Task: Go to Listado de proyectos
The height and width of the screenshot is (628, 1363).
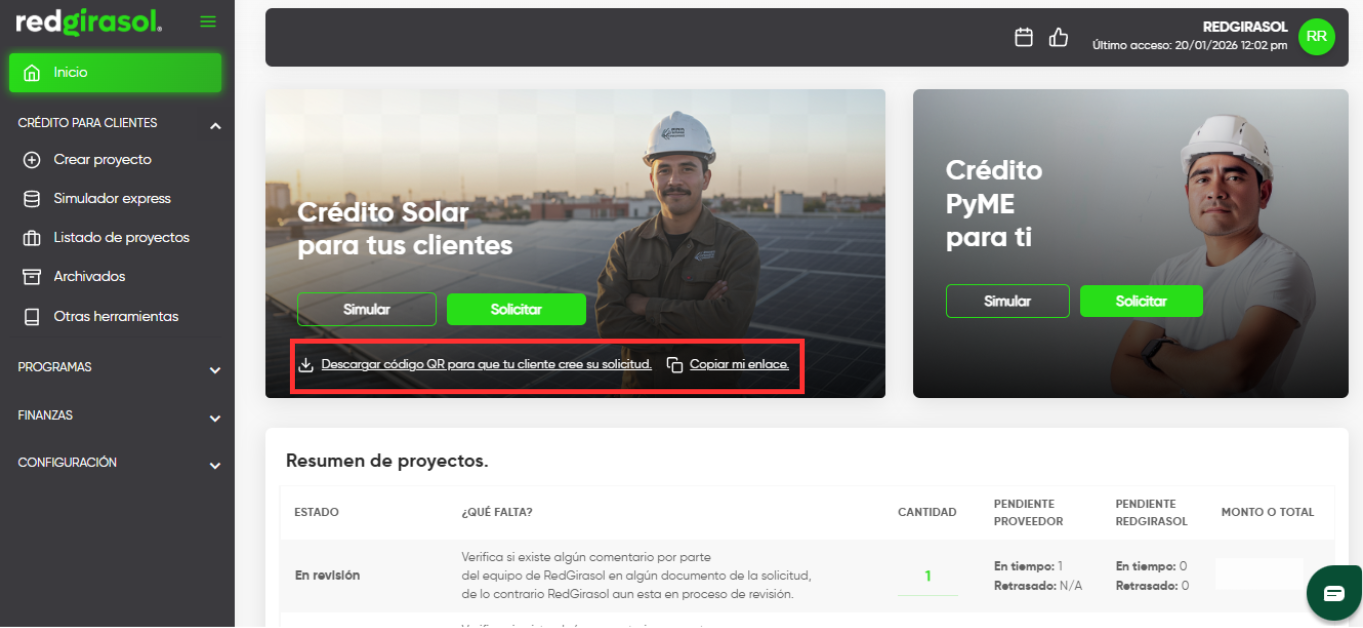Action: pos(121,238)
